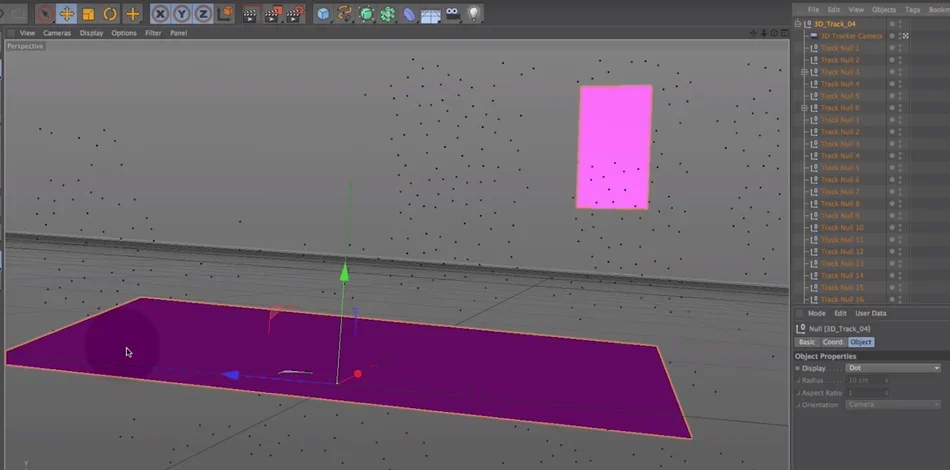The width and height of the screenshot is (950, 470).
Task: Open Object Manager Tags menu
Action: tap(912, 10)
